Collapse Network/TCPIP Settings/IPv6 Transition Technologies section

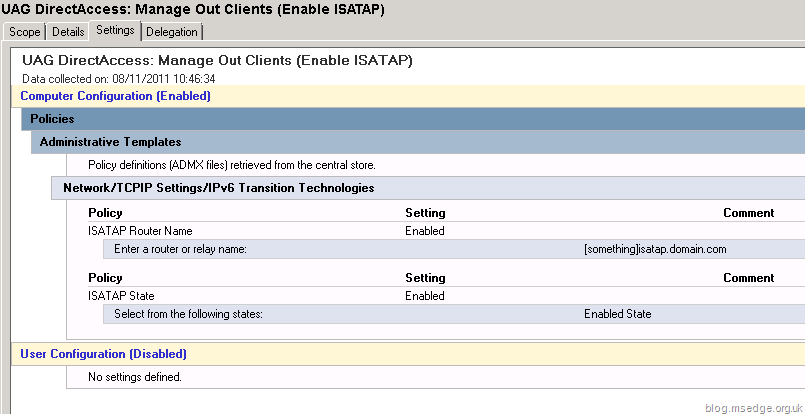[218, 187]
